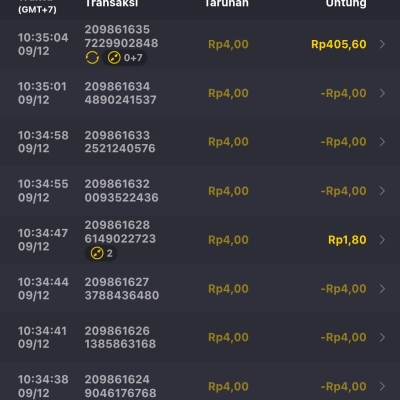The height and width of the screenshot is (400, 400).
Task: Open chevron on the 10:34:38 transaction
Action: pyautogui.click(x=382, y=386)
